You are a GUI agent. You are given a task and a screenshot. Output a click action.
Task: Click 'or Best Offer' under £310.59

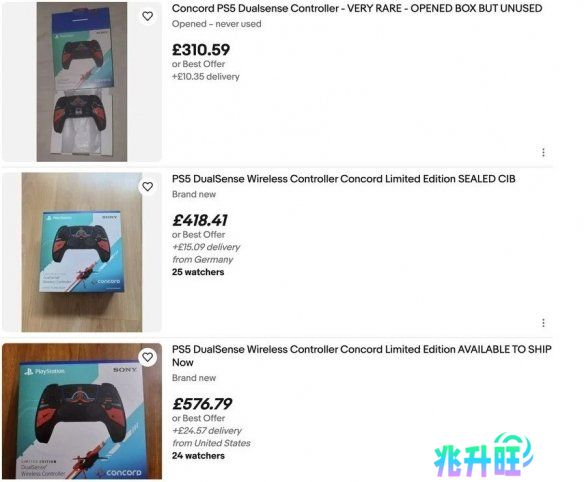click(x=198, y=64)
